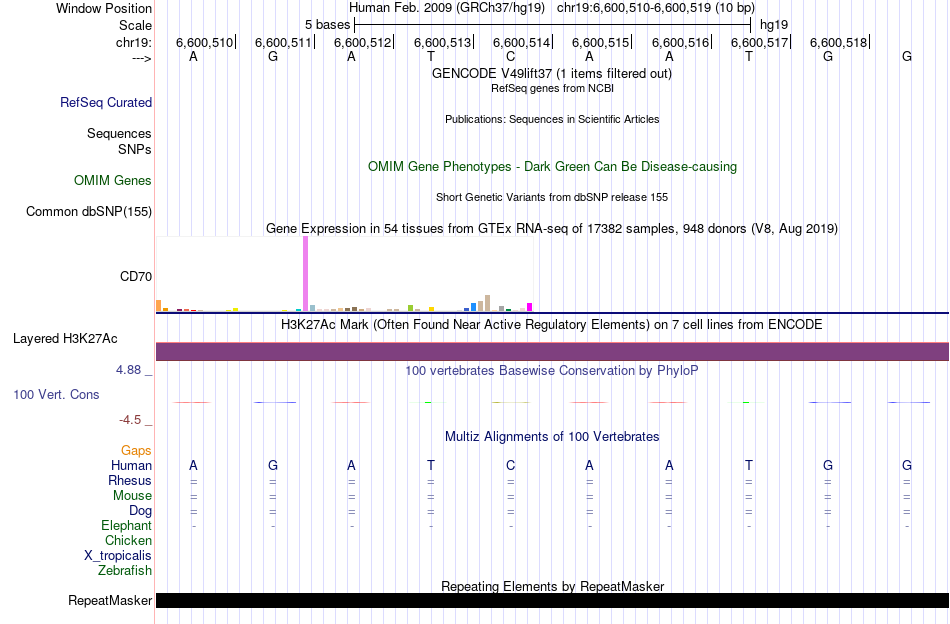Viewport: 950px width, 624px height.
Task: Click the Gaps row label
Action: click(136, 451)
